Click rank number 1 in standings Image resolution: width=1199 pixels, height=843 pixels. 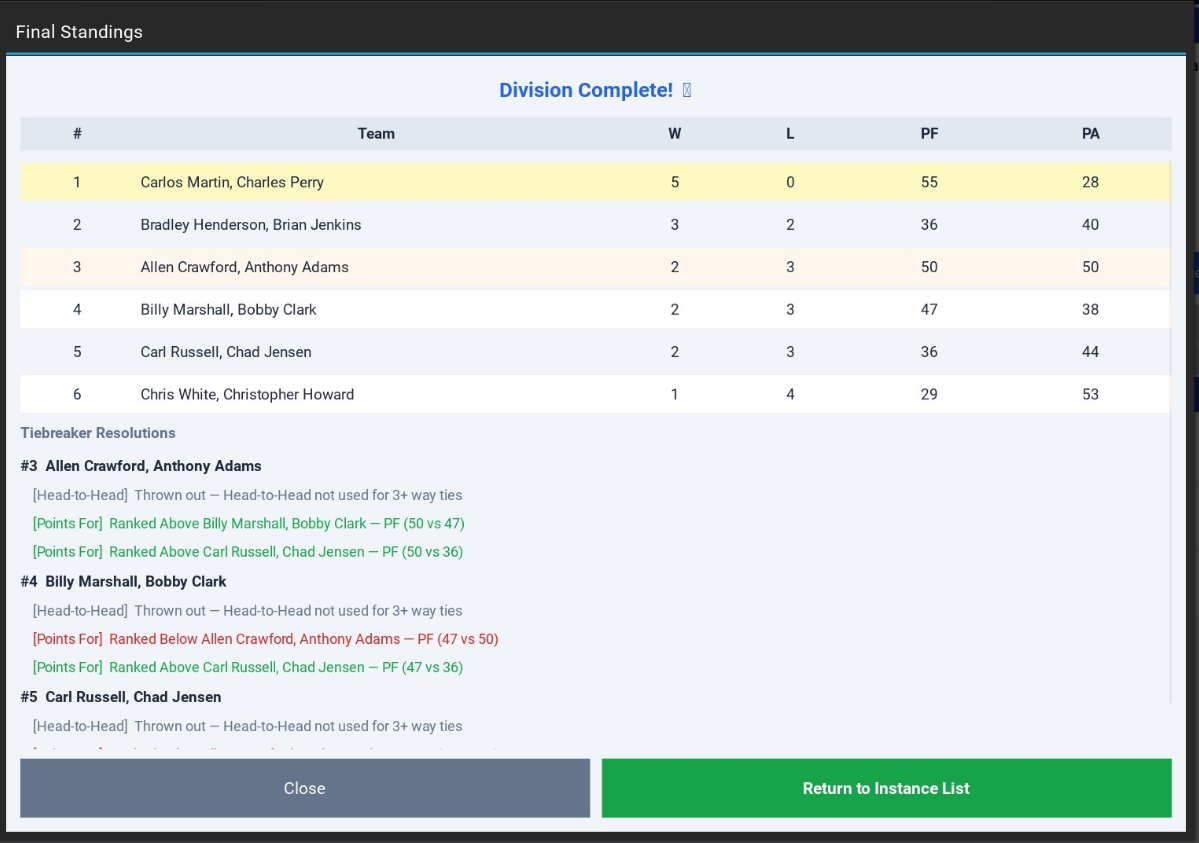pyautogui.click(x=76, y=182)
